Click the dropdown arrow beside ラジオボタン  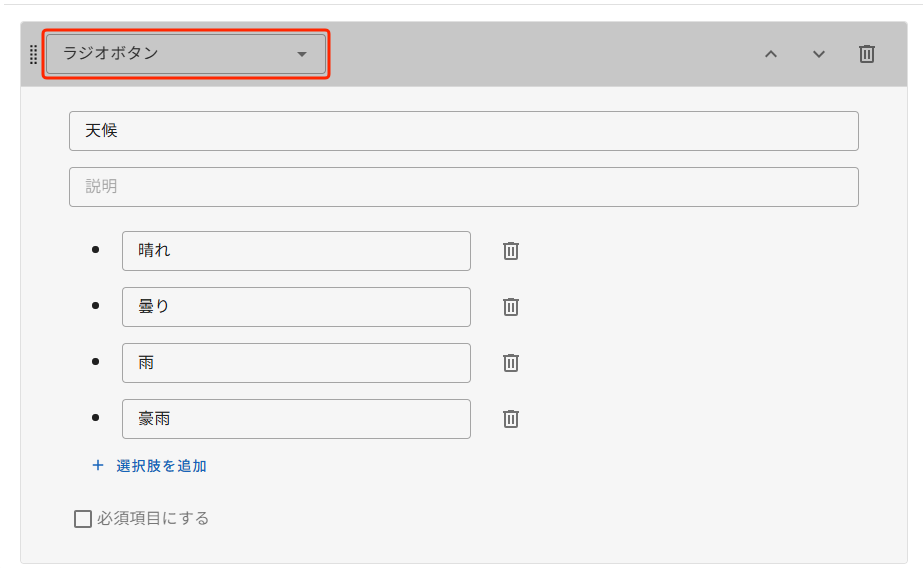click(302, 54)
